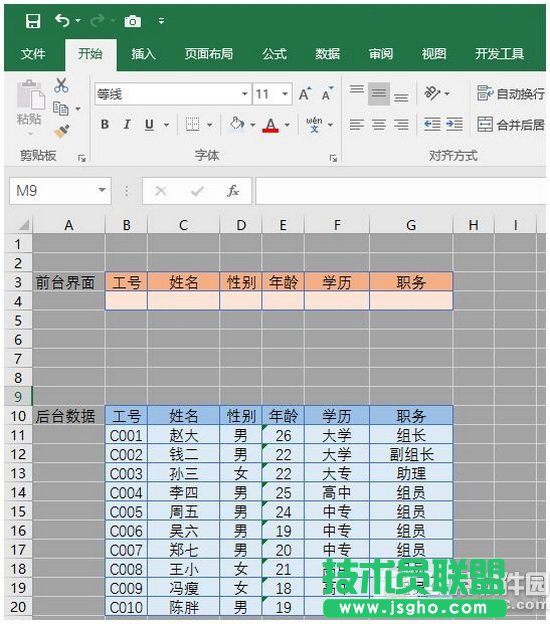Click cell containing C005
Image resolution: width=550 pixels, height=624 pixels.
[x=126, y=512]
